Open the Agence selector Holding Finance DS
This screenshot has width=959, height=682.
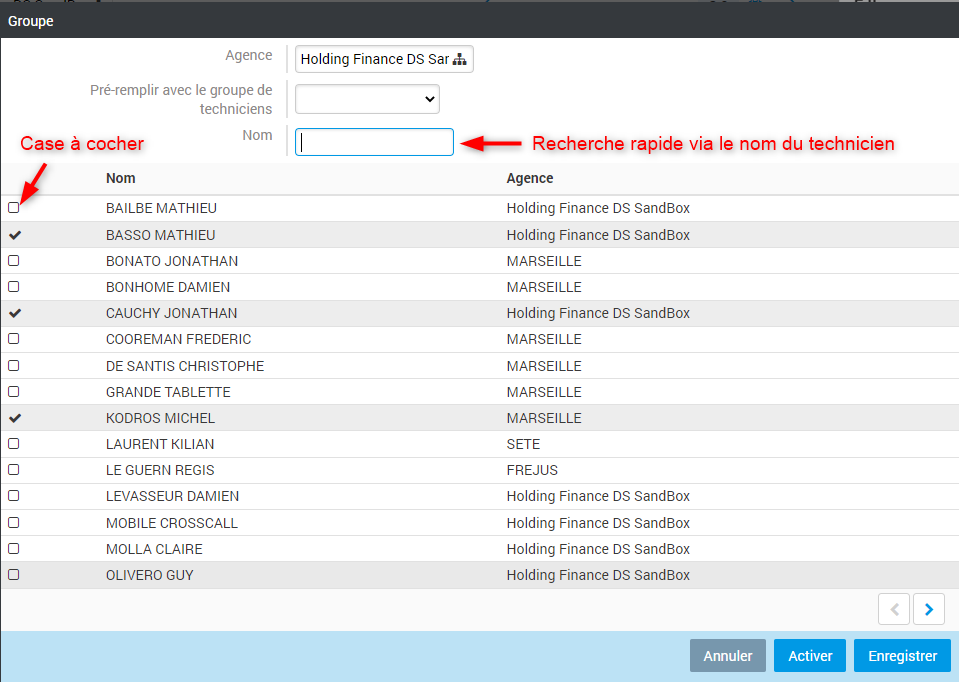(x=376, y=60)
